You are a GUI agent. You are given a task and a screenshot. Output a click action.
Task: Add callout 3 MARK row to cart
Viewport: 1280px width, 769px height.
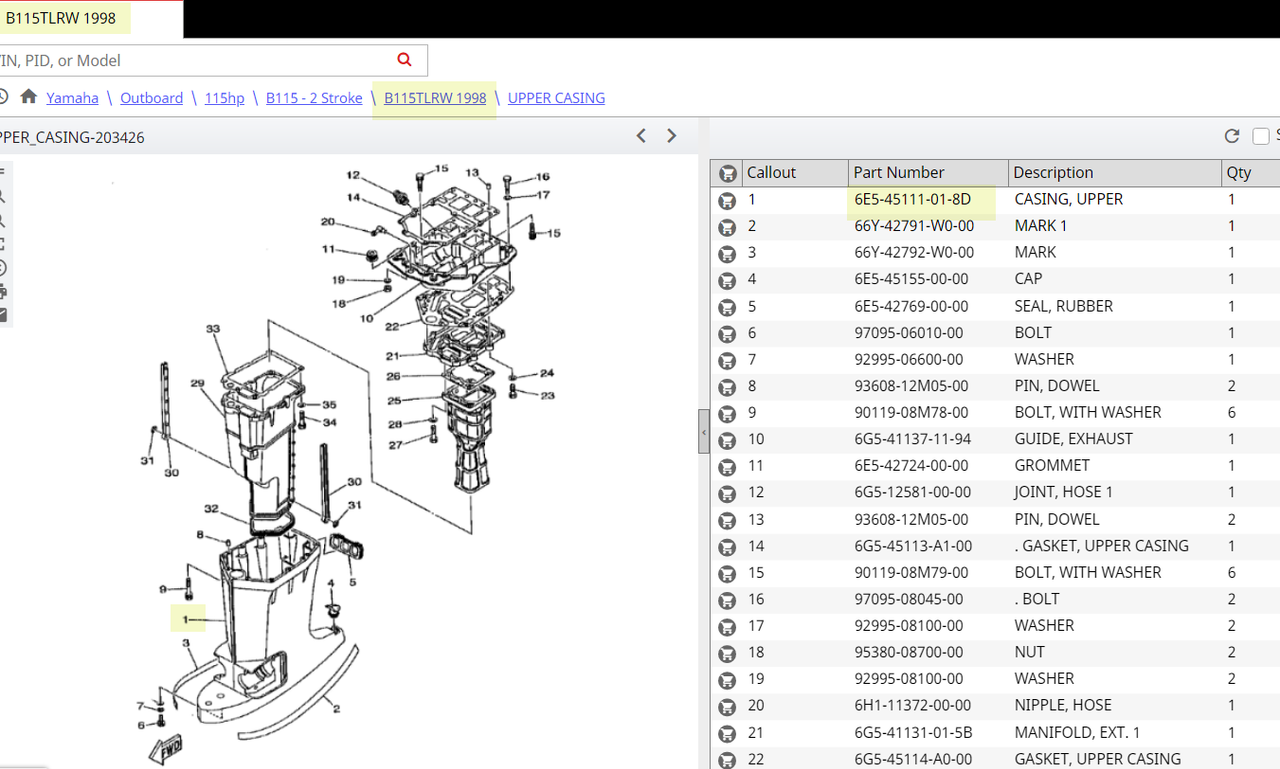tap(727, 253)
